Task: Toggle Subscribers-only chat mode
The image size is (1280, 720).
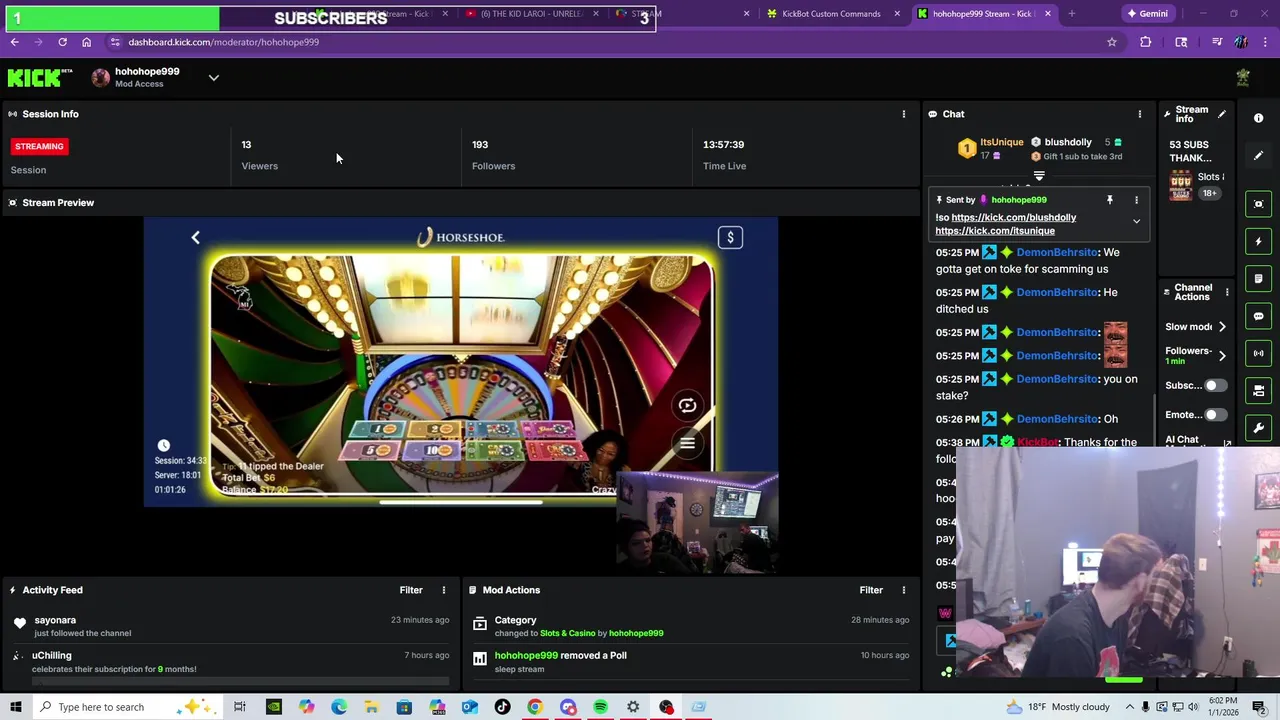Action: [x=1214, y=385]
